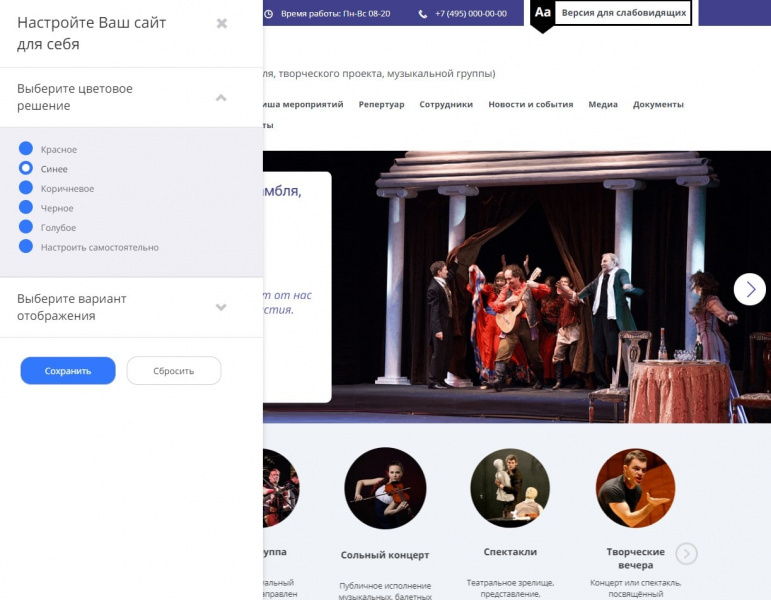Open the Репертуар menu item

tap(381, 105)
